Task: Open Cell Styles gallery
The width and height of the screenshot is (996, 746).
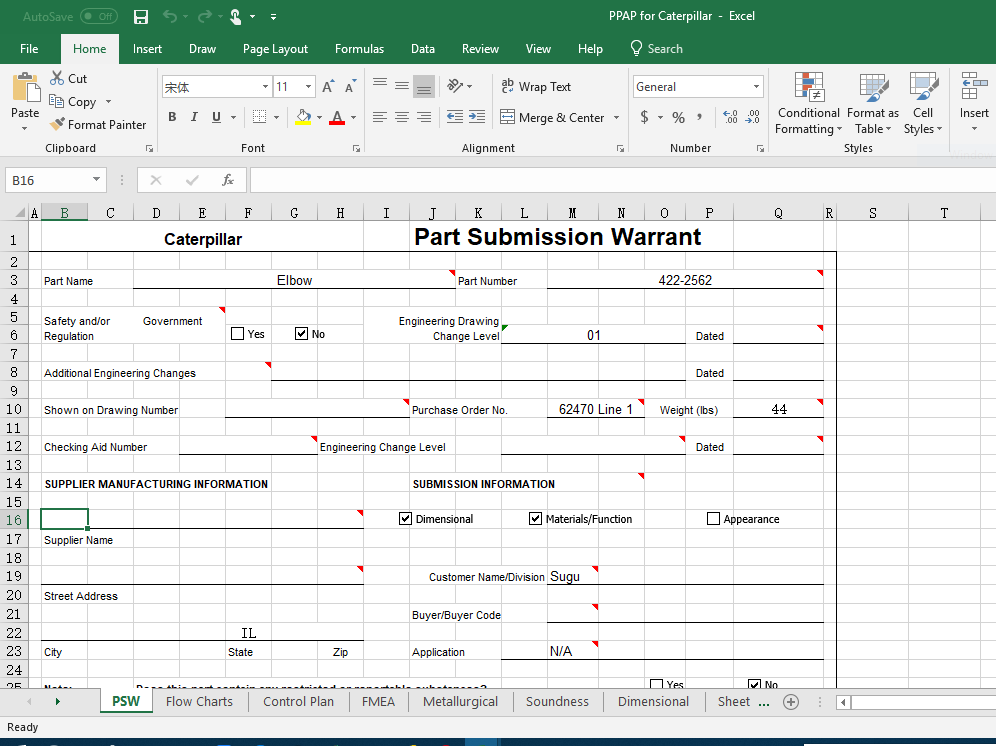Action: pyautogui.click(x=923, y=103)
